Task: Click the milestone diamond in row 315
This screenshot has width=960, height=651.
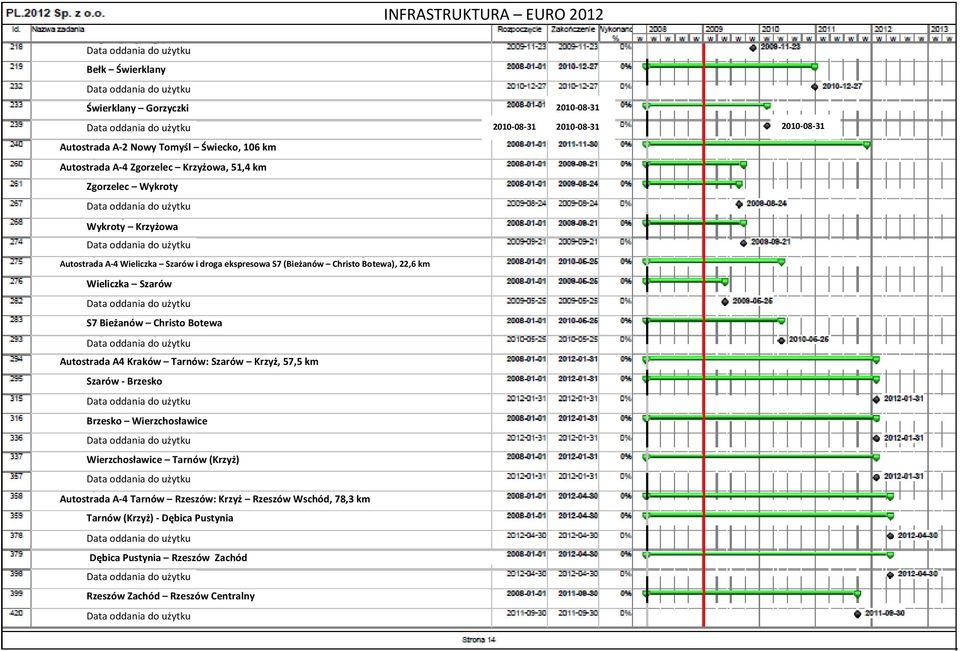Action: pyautogui.click(x=876, y=399)
